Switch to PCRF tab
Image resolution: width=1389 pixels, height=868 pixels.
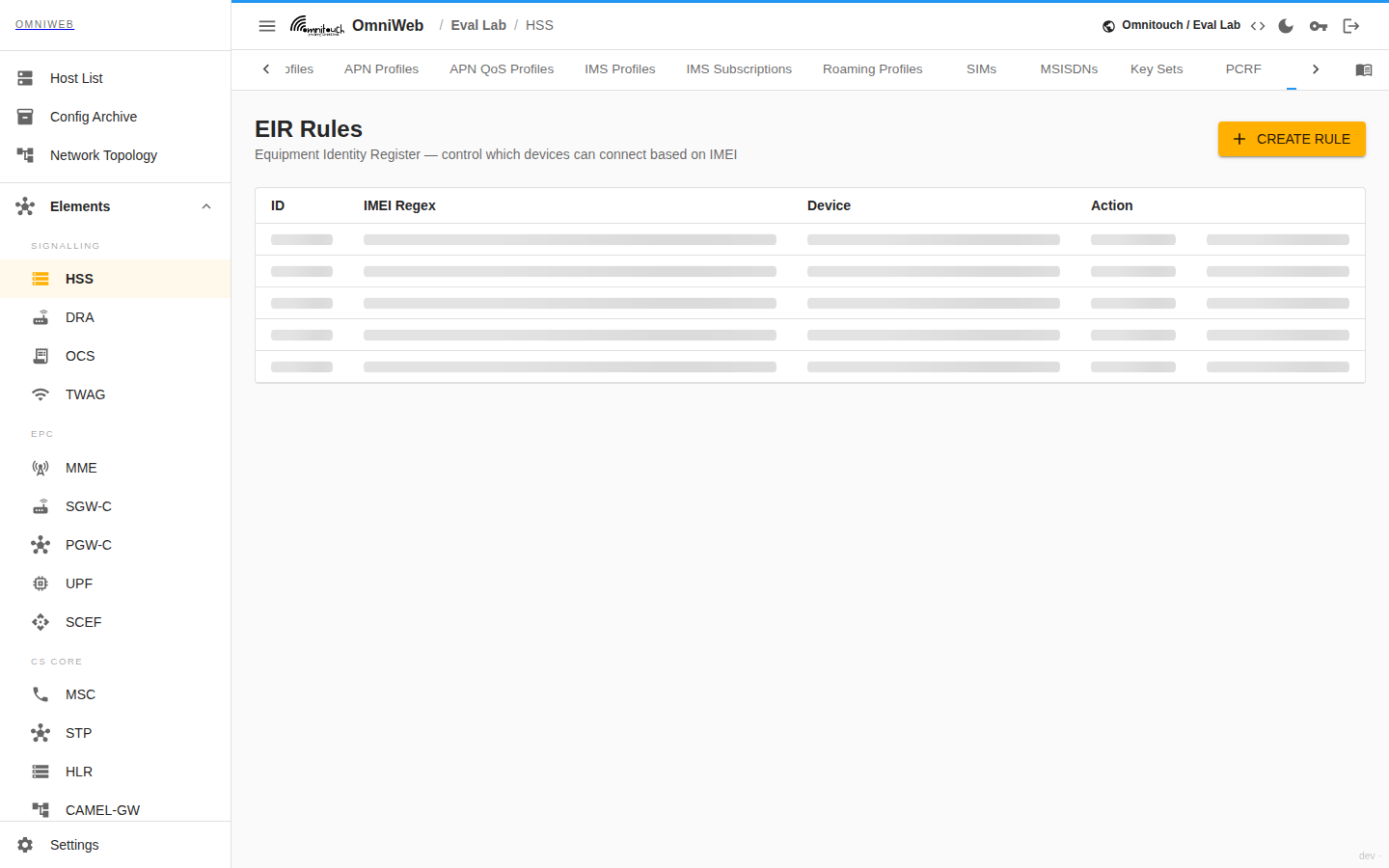tap(1243, 69)
